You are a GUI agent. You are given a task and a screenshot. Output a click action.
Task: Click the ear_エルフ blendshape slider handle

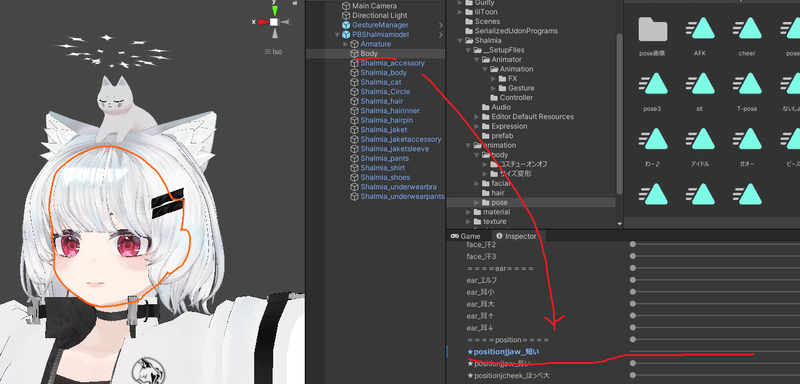click(x=633, y=280)
